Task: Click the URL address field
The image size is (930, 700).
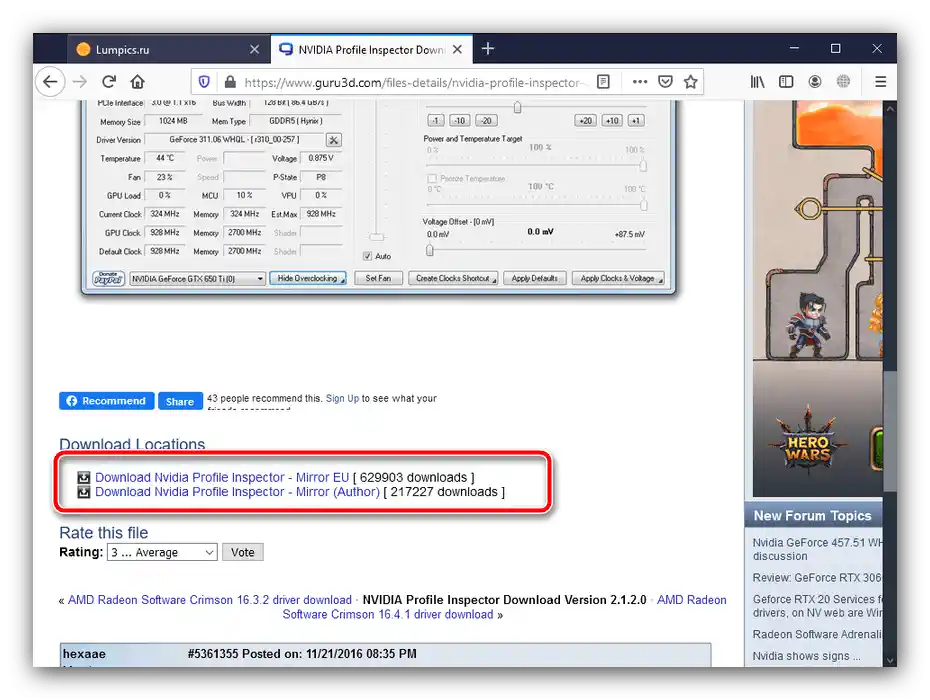Action: [x=412, y=82]
